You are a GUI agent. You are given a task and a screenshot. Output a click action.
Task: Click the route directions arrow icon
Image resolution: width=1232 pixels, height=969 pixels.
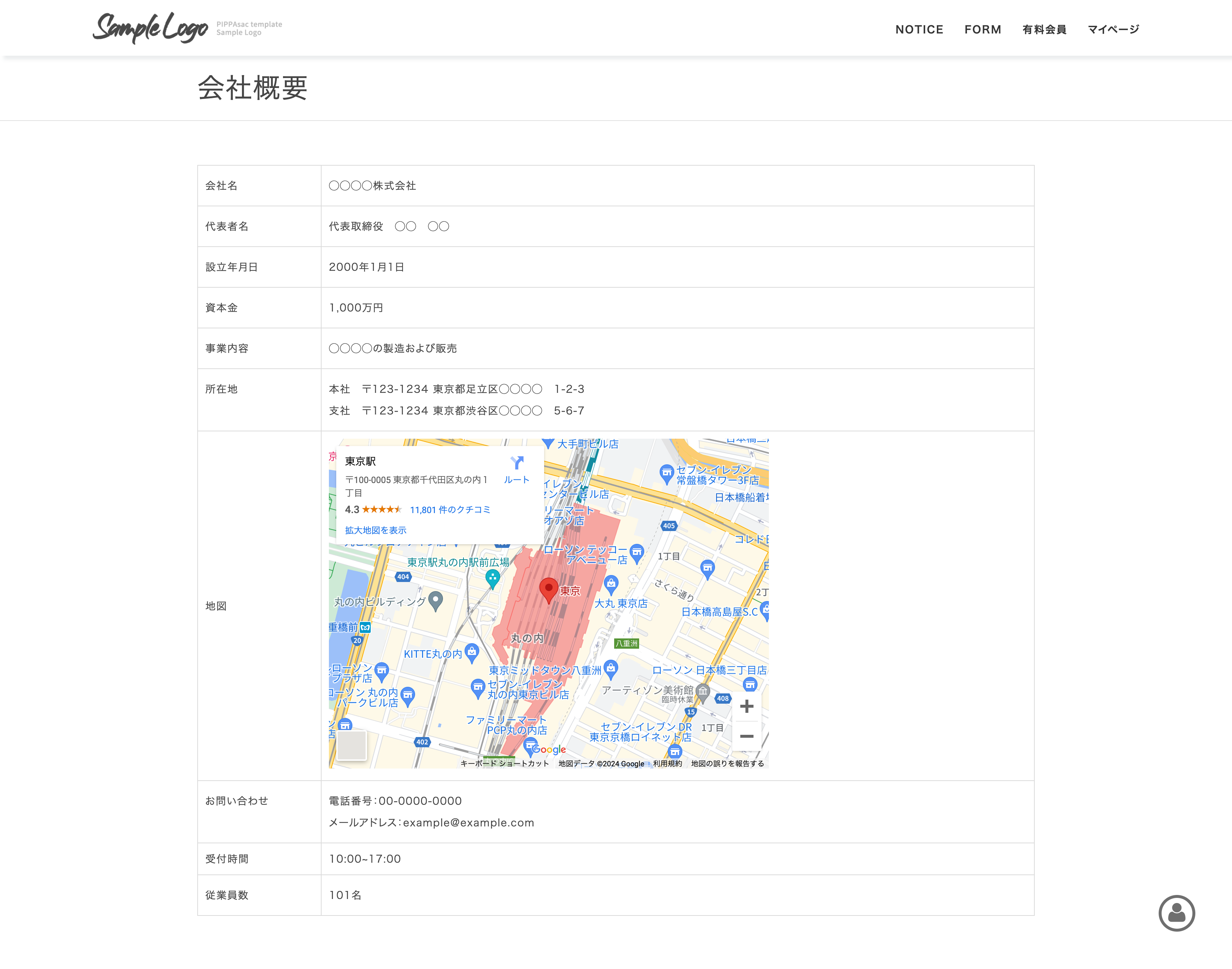click(x=516, y=463)
